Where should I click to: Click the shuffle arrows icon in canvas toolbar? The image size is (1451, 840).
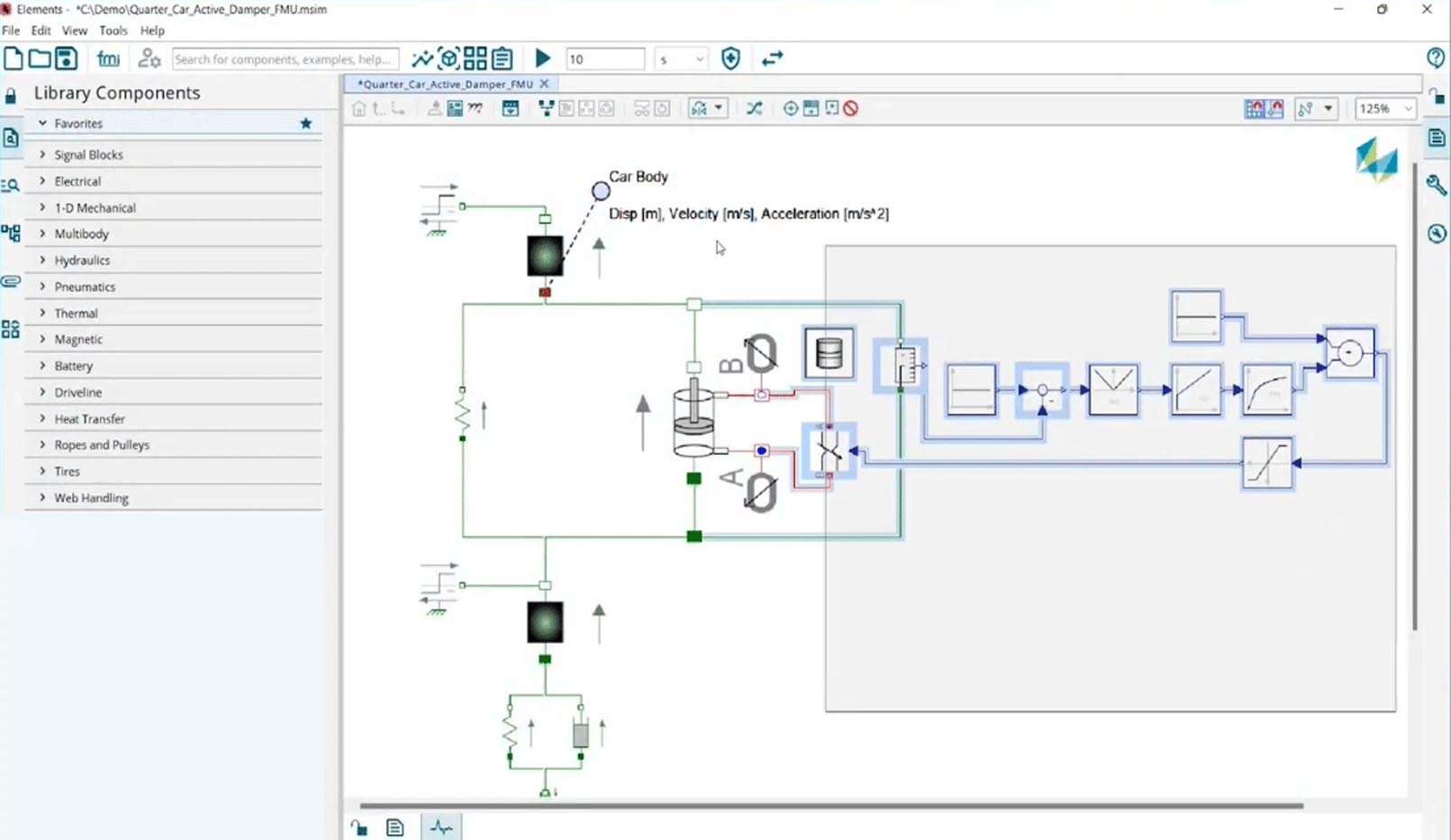click(x=754, y=109)
